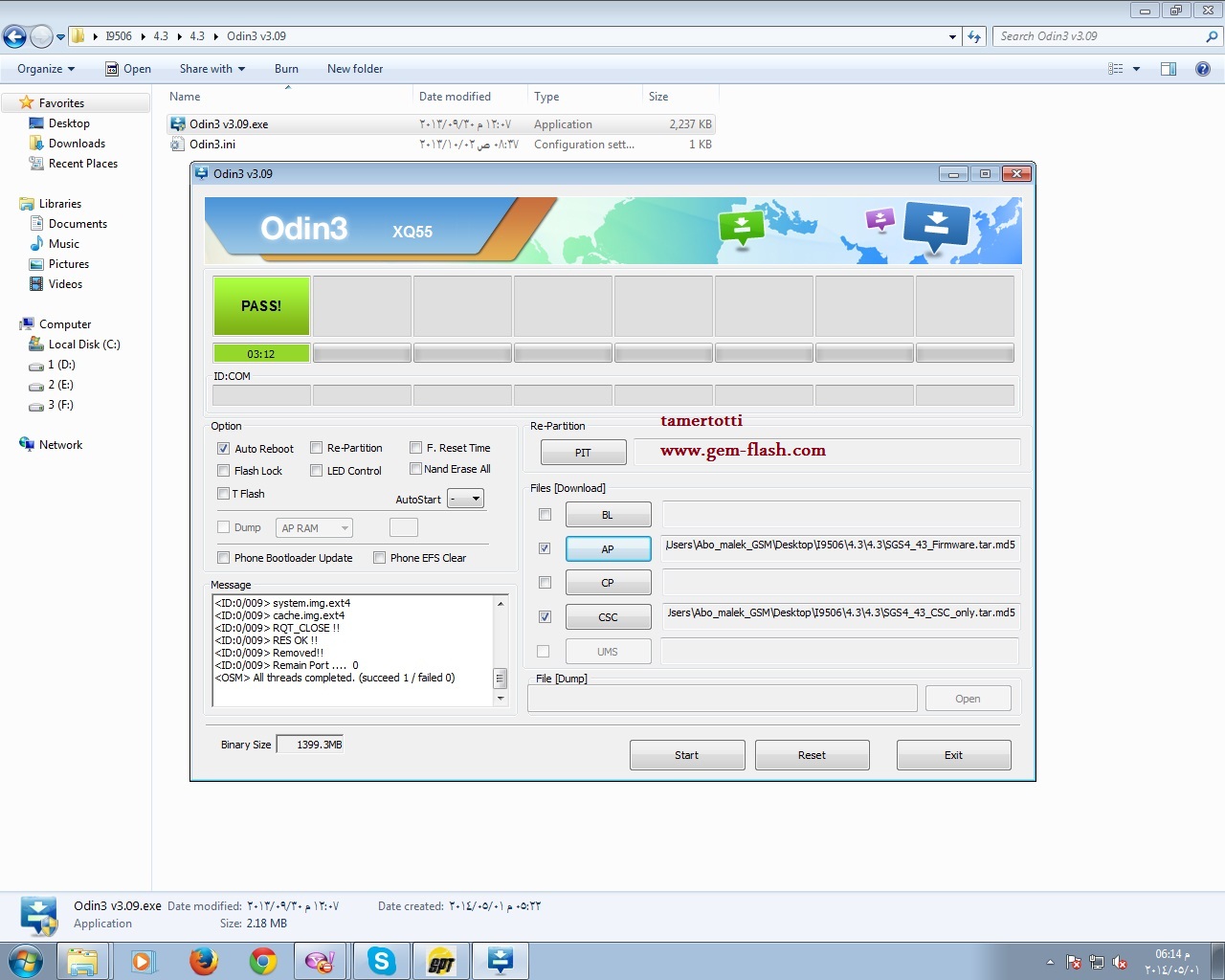1225x980 pixels.
Task: Check the BL file checkbox
Action: (x=545, y=515)
